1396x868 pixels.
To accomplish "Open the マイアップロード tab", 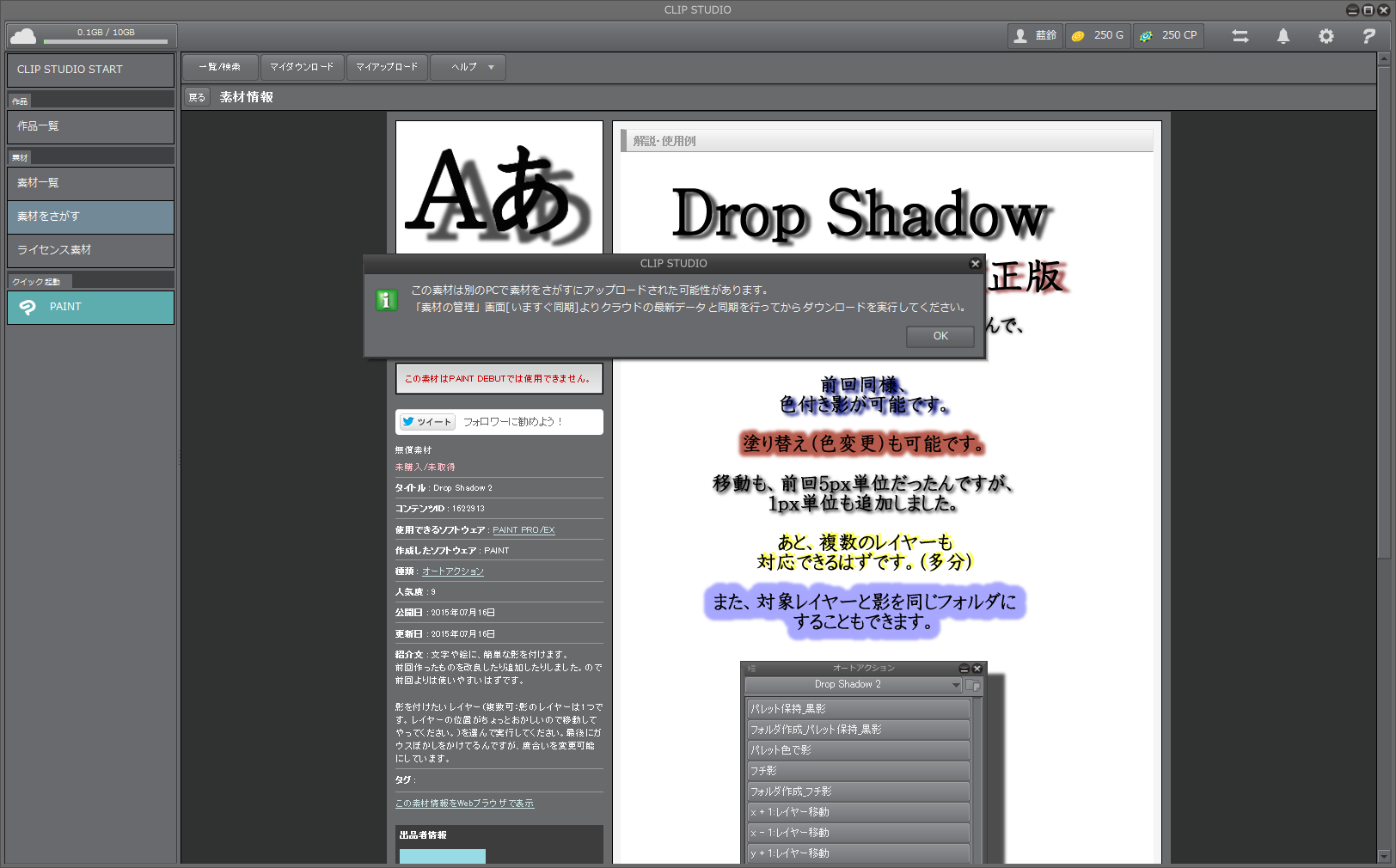I will (x=387, y=67).
